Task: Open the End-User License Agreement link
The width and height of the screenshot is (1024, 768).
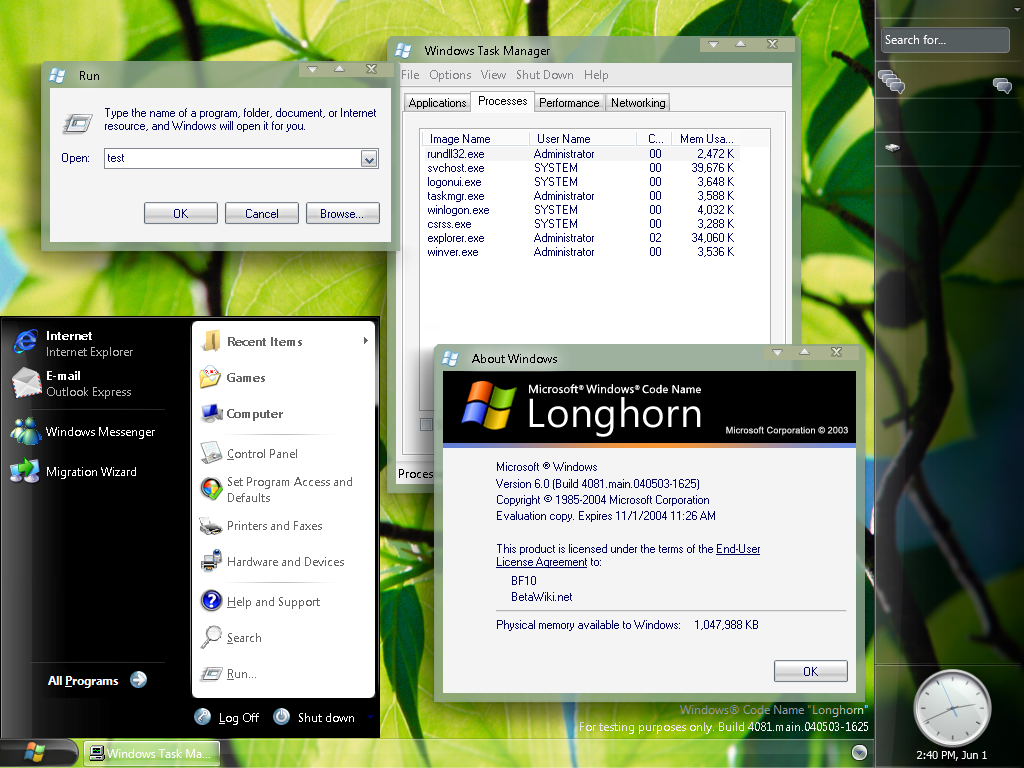Action: click(738, 549)
